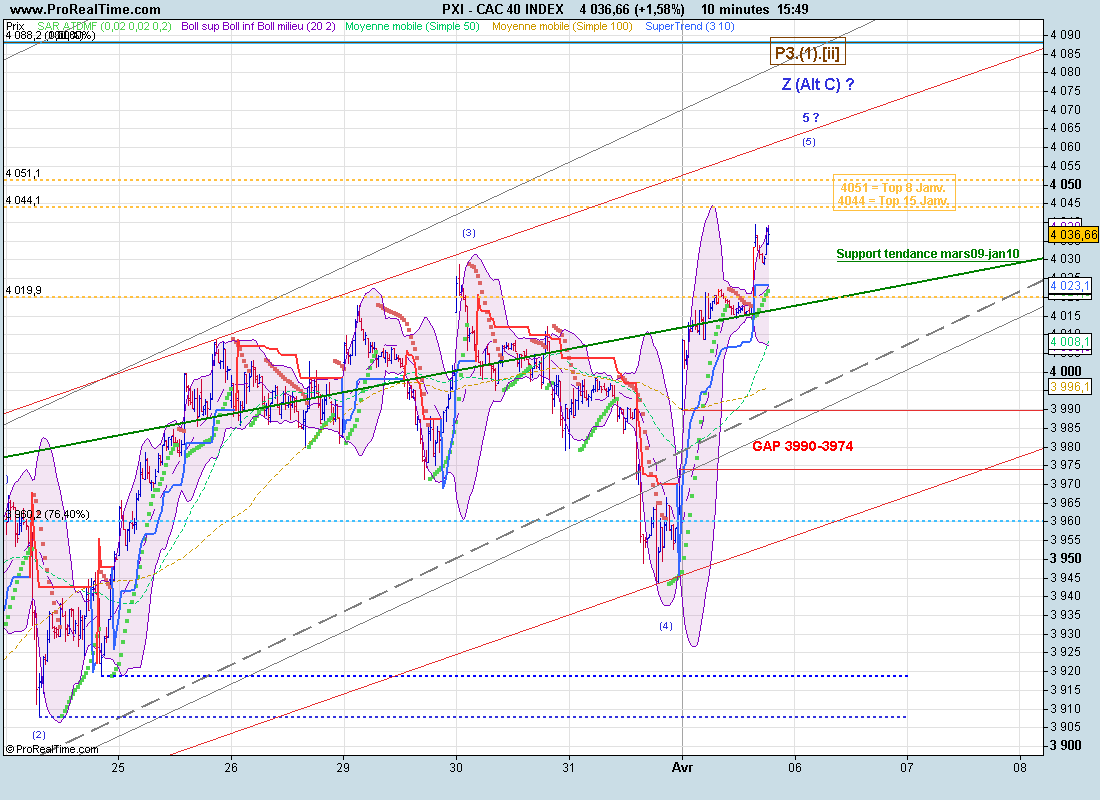Click the 4 090 price axis value
Screen dimensions: 1100x800
pyautogui.click(x=1066, y=34)
